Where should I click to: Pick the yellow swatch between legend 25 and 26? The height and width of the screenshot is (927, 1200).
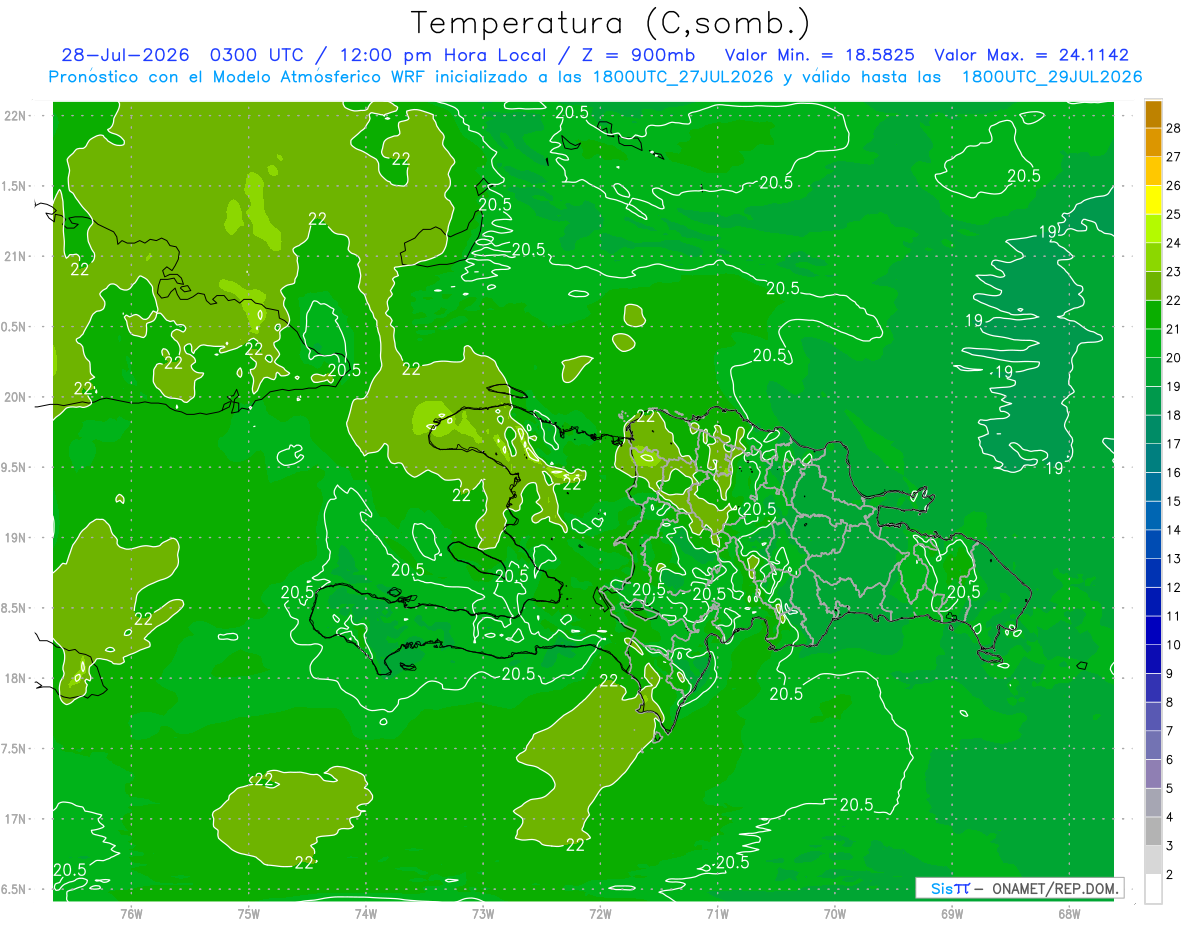click(1153, 200)
